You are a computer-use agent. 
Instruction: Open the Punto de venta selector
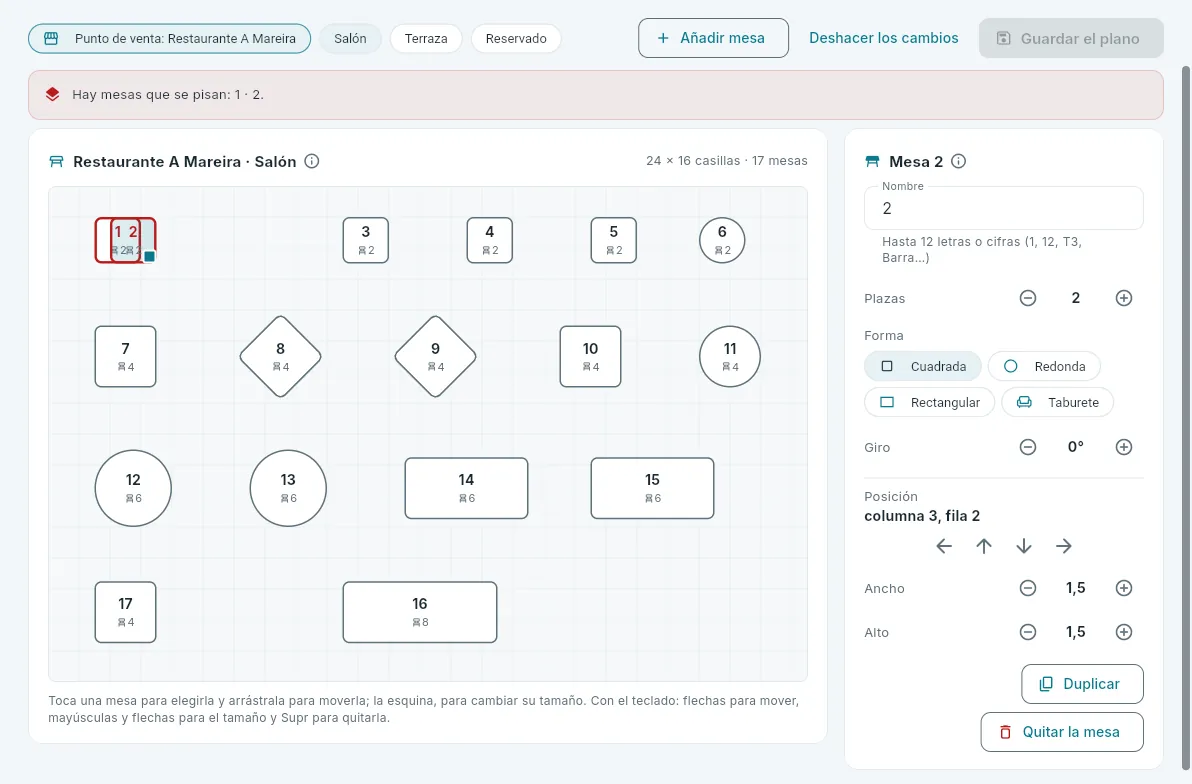(170, 39)
